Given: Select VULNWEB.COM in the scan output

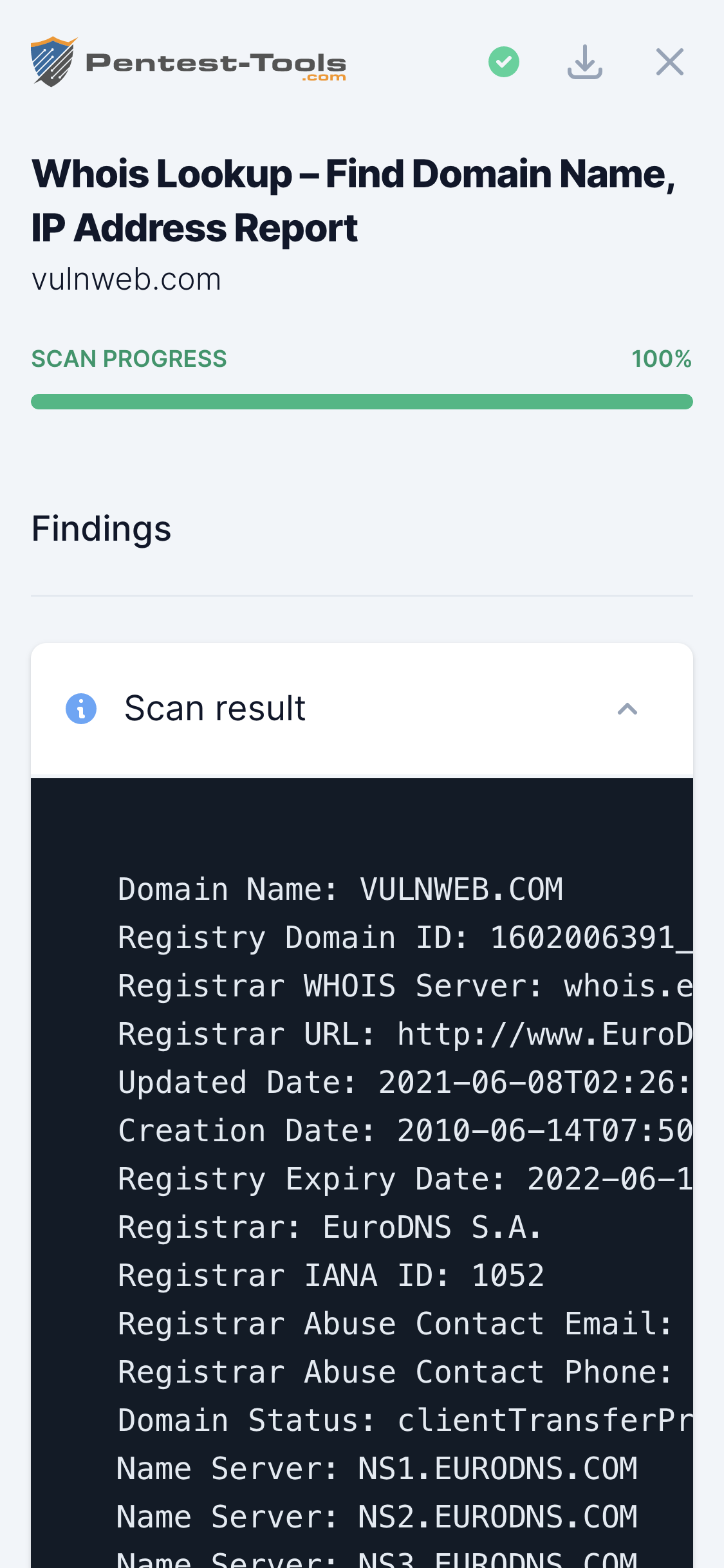Looking at the screenshot, I should (461, 890).
